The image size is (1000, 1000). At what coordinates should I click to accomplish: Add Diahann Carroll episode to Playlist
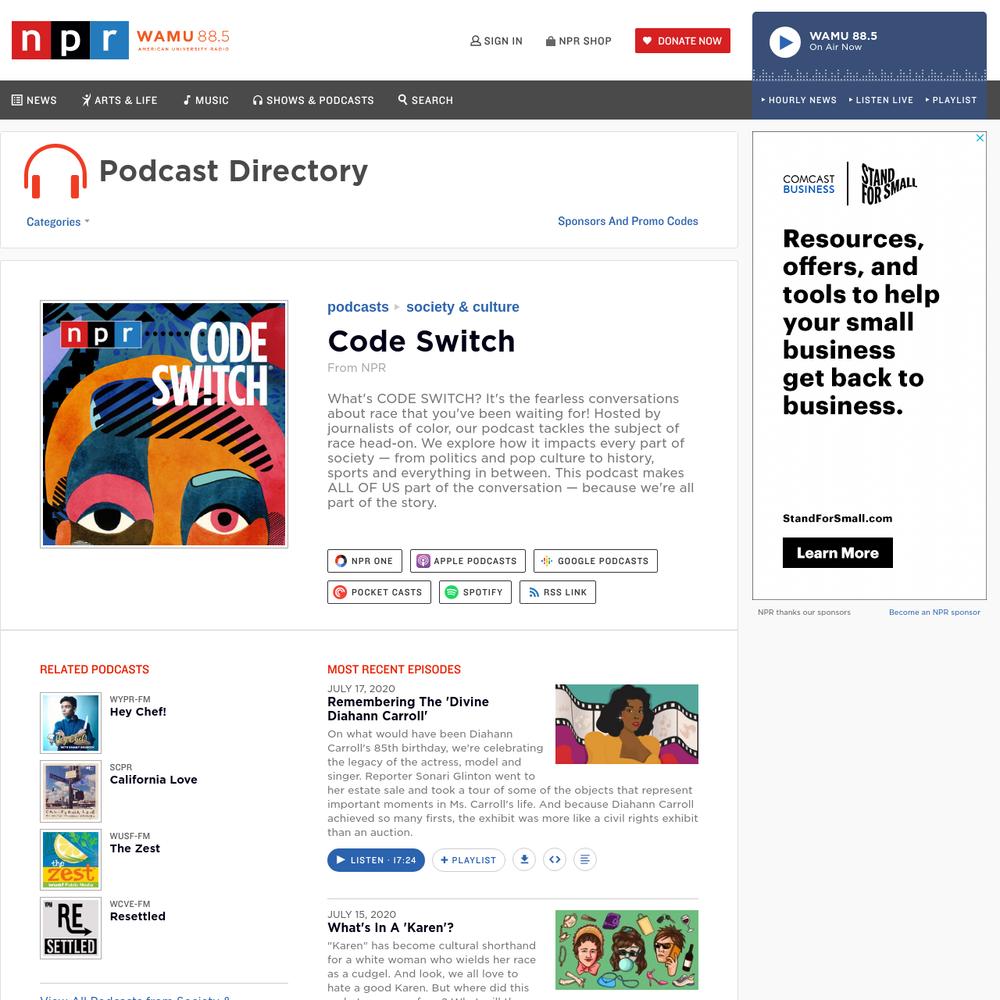[x=469, y=860]
